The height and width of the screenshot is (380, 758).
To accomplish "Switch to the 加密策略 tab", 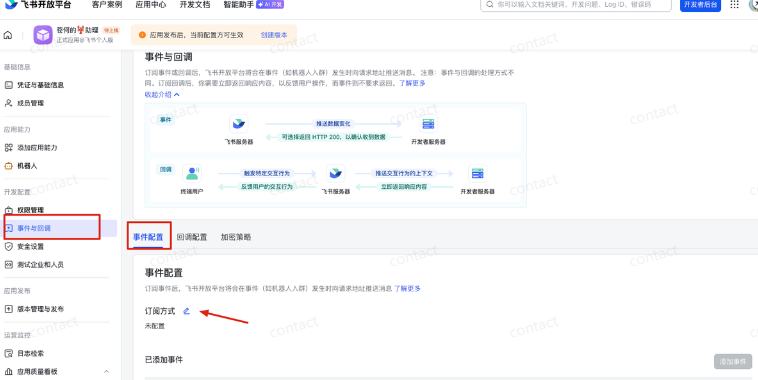I will pos(236,237).
